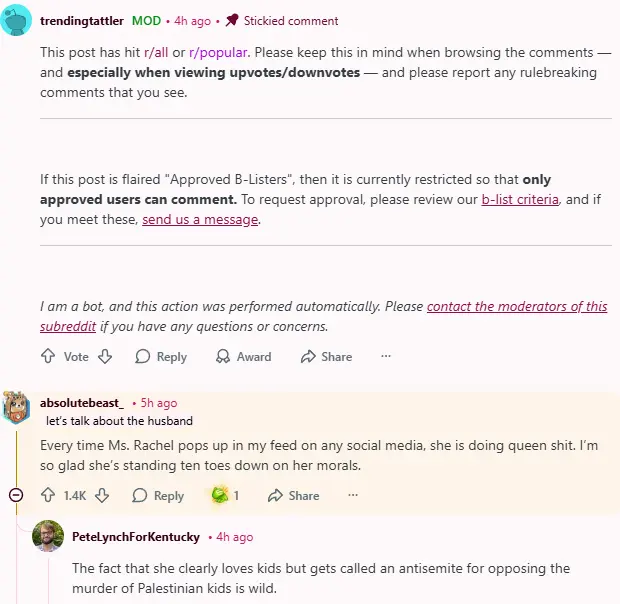The height and width of the screenshot is (604, 620).
Task: Upvote the absolutebeast_ comment
Action: (x=48, y=495)
